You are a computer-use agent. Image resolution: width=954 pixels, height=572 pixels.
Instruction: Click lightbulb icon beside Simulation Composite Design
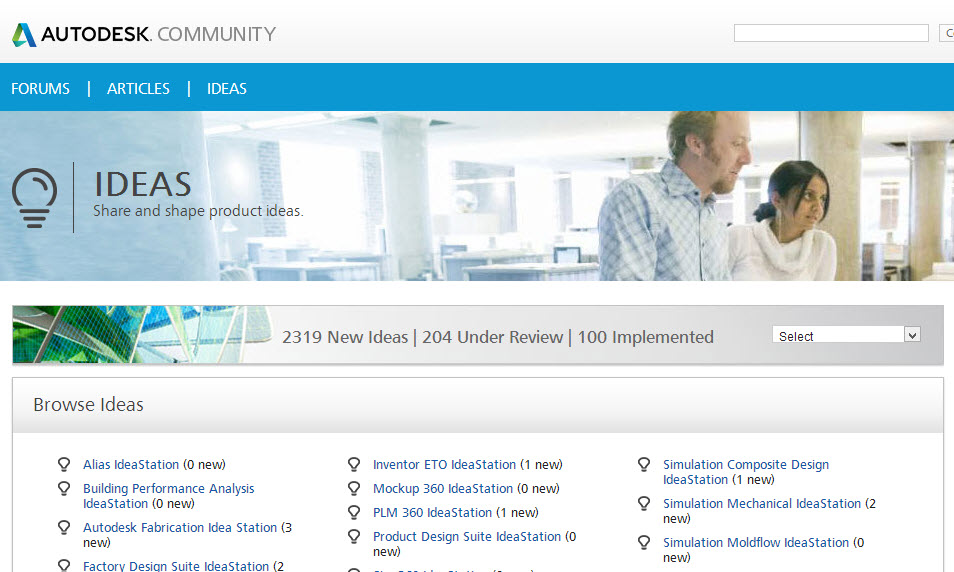644,465
